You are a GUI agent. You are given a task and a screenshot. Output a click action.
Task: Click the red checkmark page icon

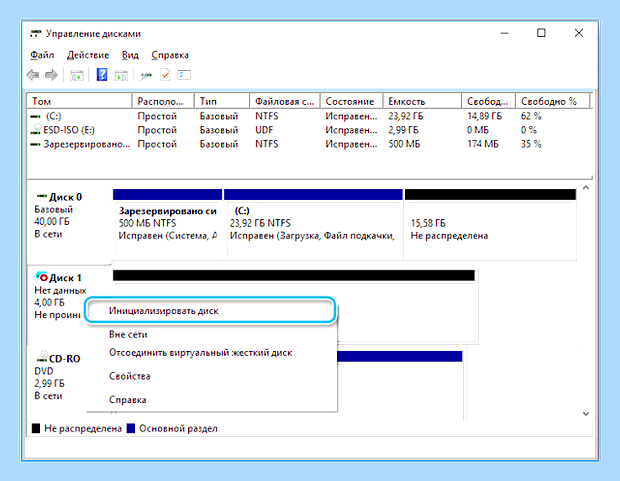(x=165, y=75)
